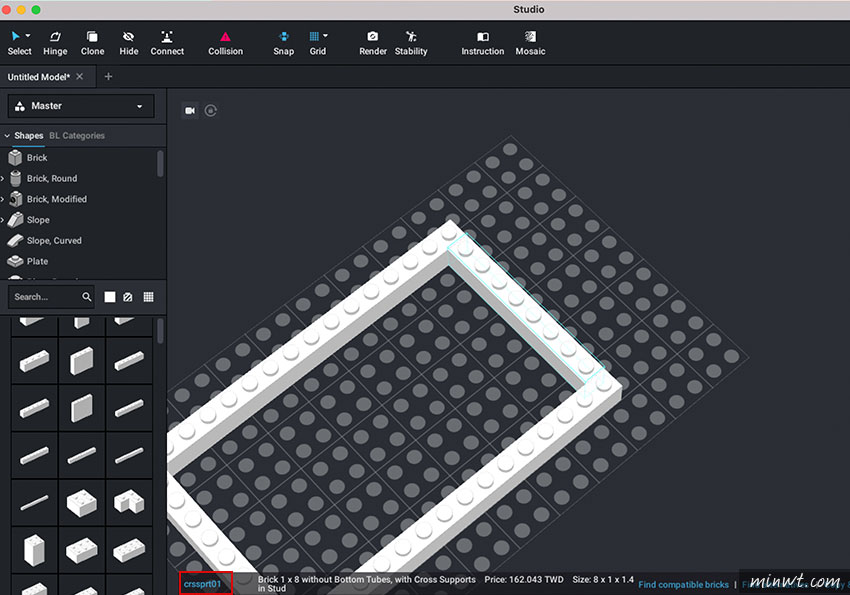
Task: Click Find compatible bricks link
Action: click(683, 585)
